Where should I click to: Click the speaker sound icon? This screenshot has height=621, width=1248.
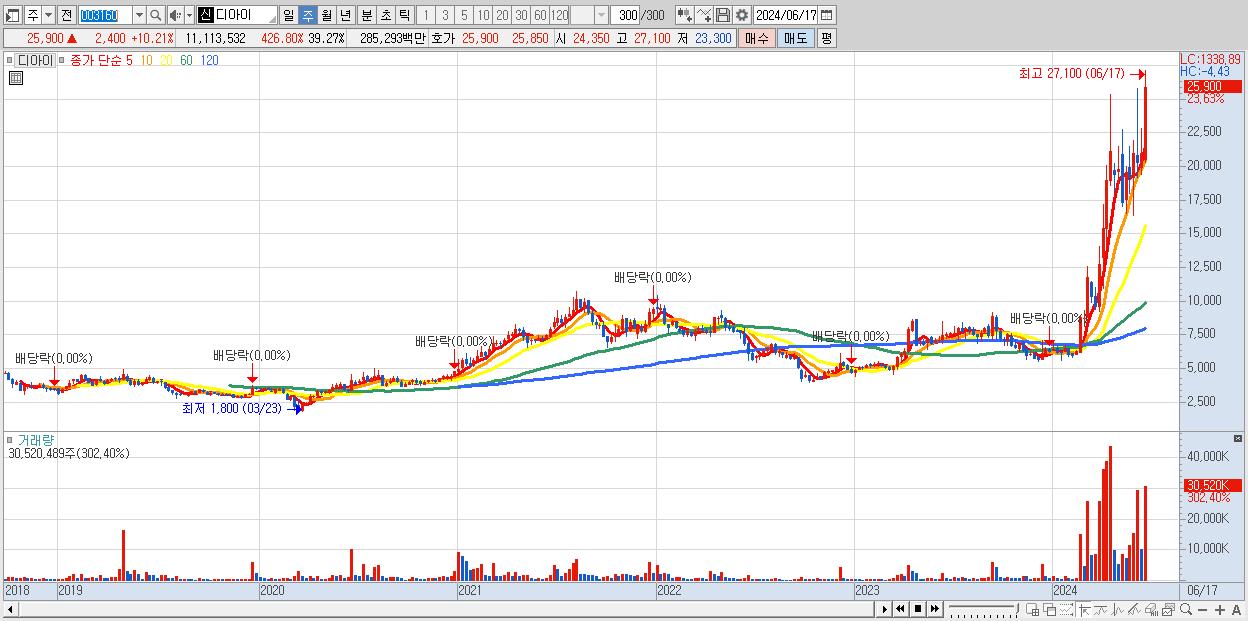coord(175,15)
